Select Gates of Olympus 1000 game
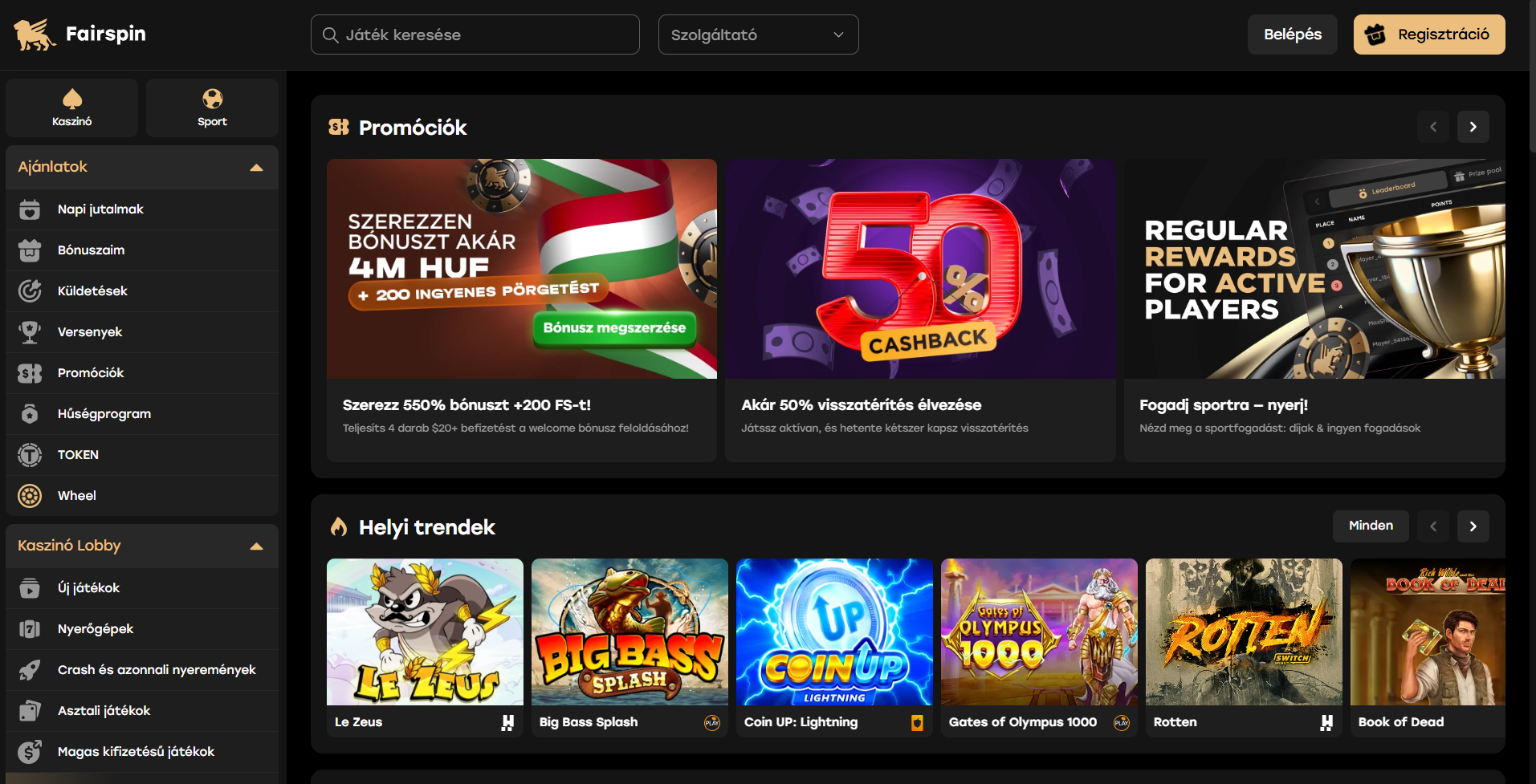1536x784 pixels. [x=1039, y=632]
